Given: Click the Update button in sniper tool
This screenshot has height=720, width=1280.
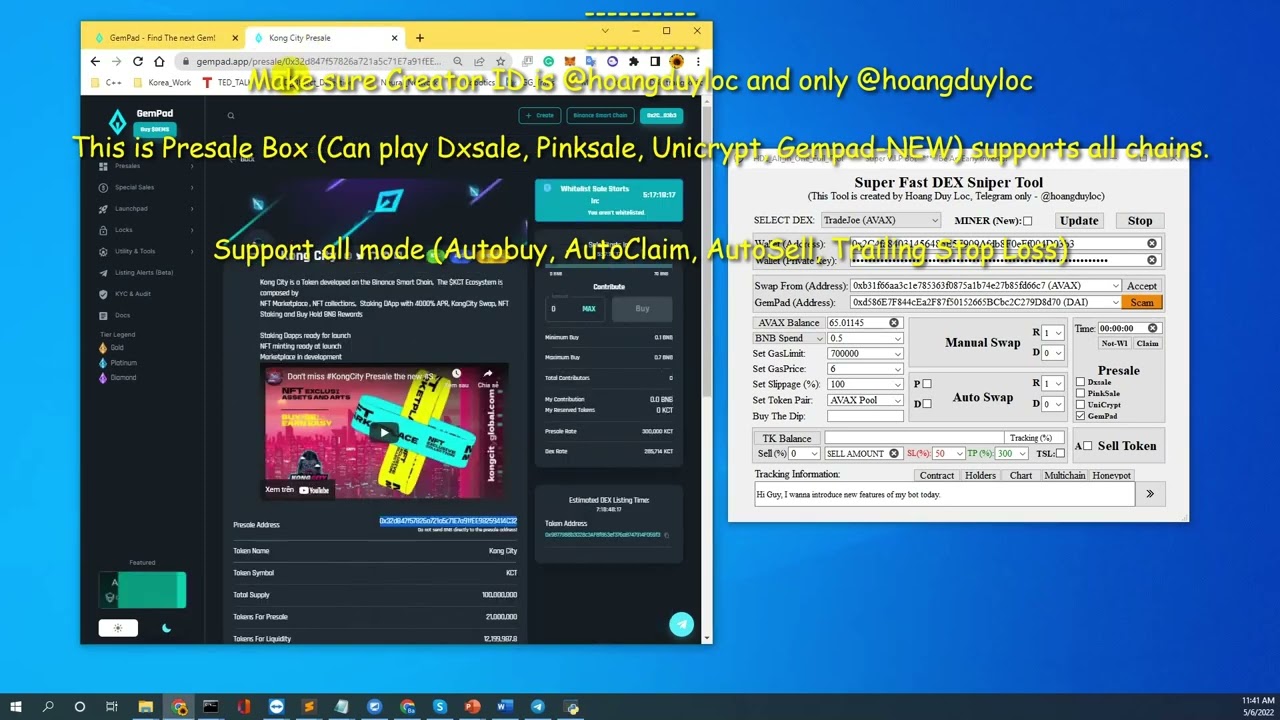Looking at the screenshot, I should coord(1079,221).
